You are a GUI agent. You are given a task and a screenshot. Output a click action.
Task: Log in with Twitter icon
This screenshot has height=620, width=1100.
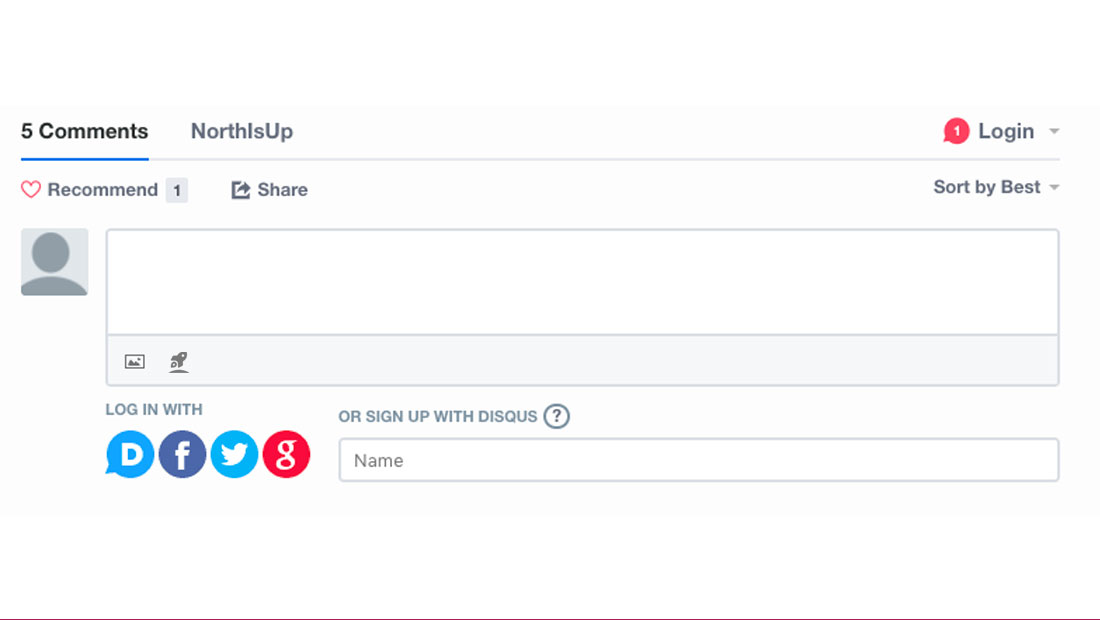[234, 454]
